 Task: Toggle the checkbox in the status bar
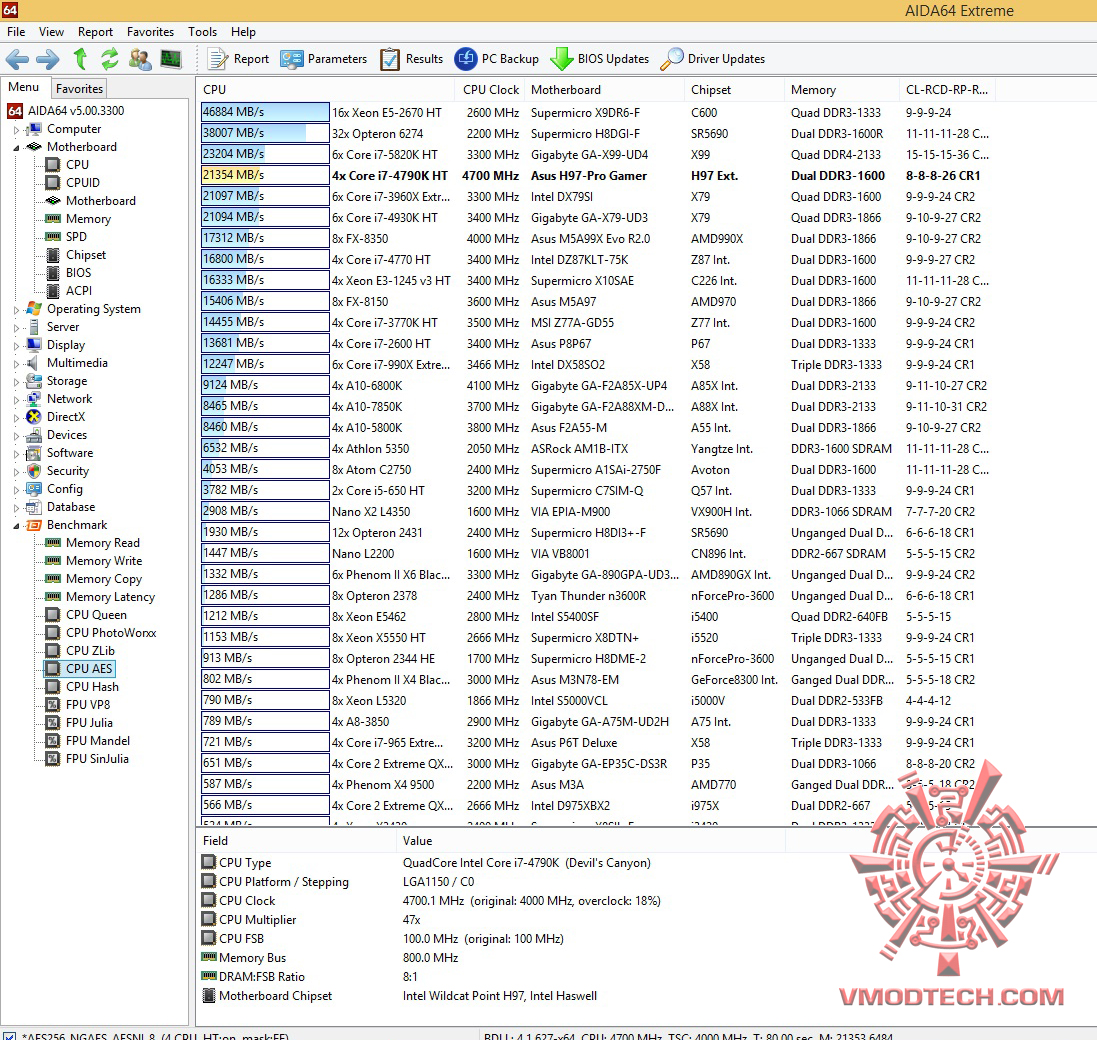click(10, 1036)
